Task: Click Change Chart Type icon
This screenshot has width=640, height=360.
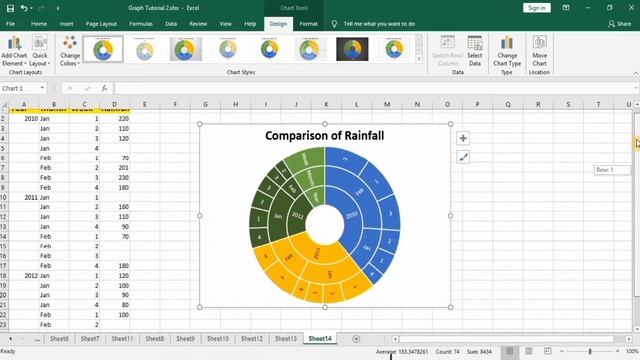Action: [x=507, y=51]
